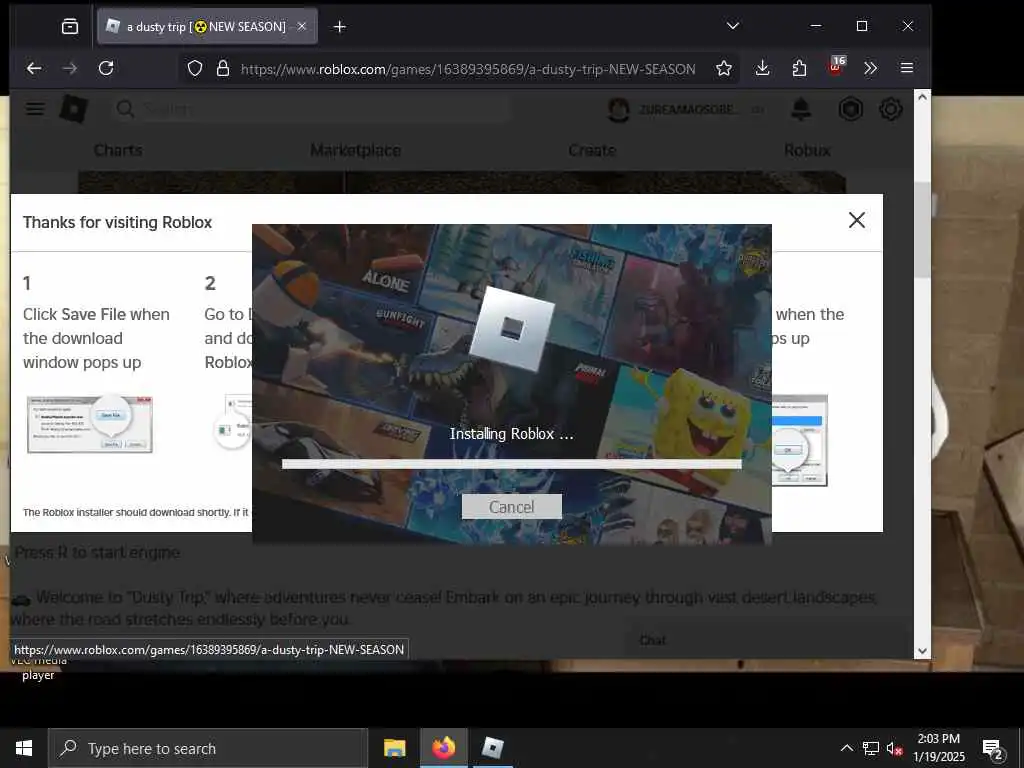Close the a dusty trip tab
This screenshot has width=1024, height=768.
click(x=302, y=26)
